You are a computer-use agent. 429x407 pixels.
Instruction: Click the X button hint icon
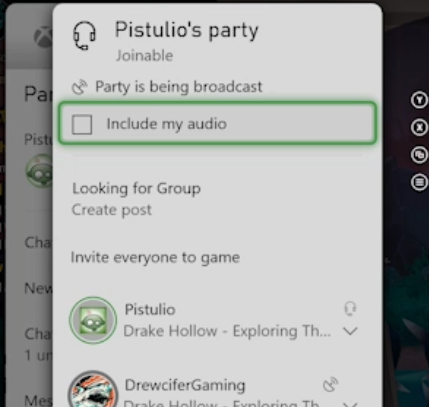(419, 127)
